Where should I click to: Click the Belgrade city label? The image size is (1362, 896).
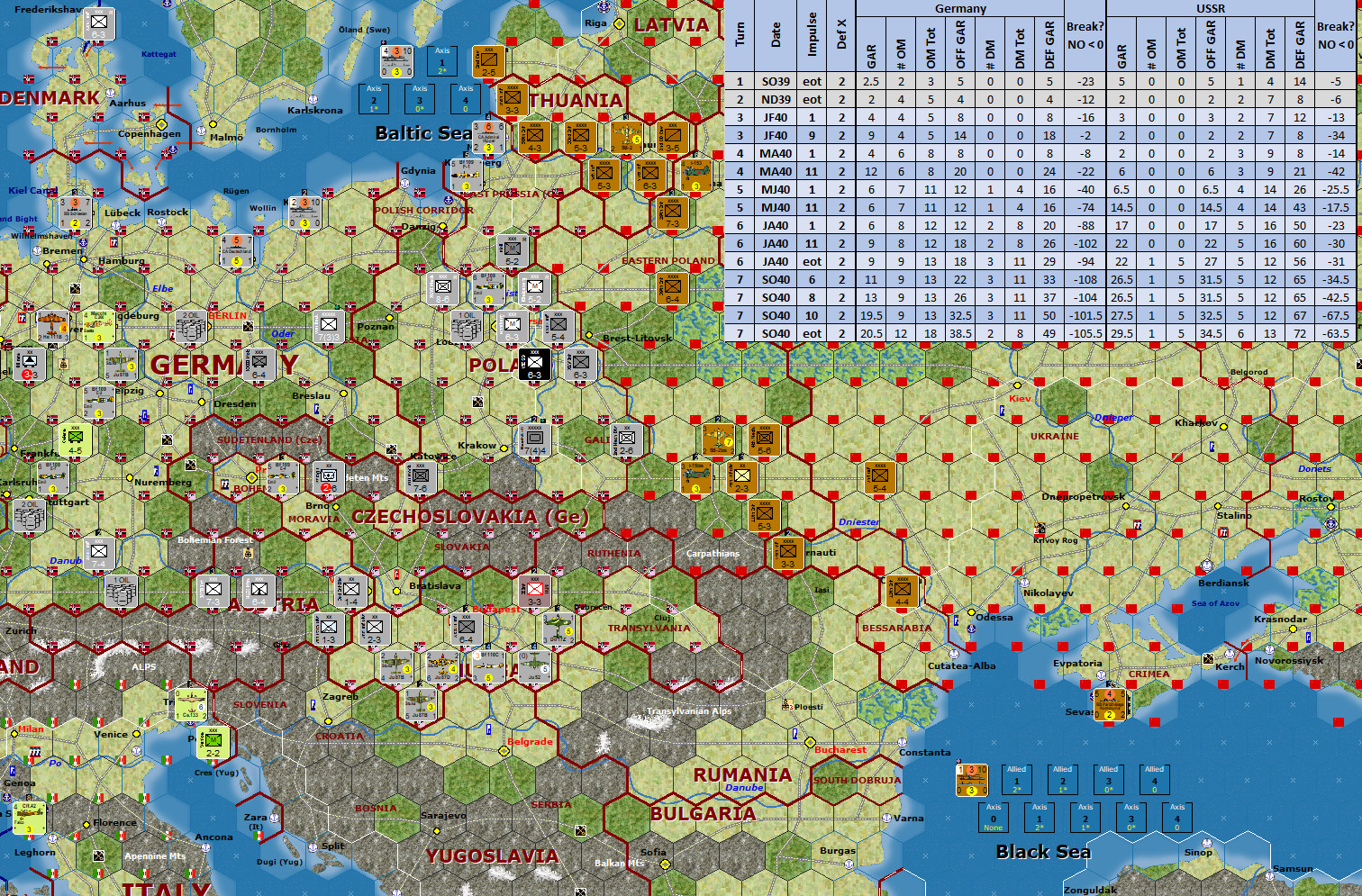click(530, 741)
